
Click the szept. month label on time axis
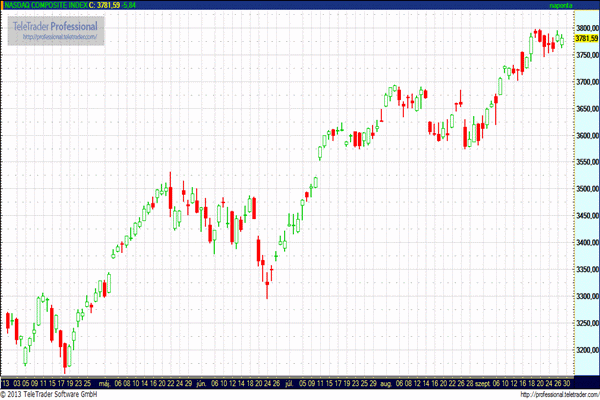coord(481,383)
